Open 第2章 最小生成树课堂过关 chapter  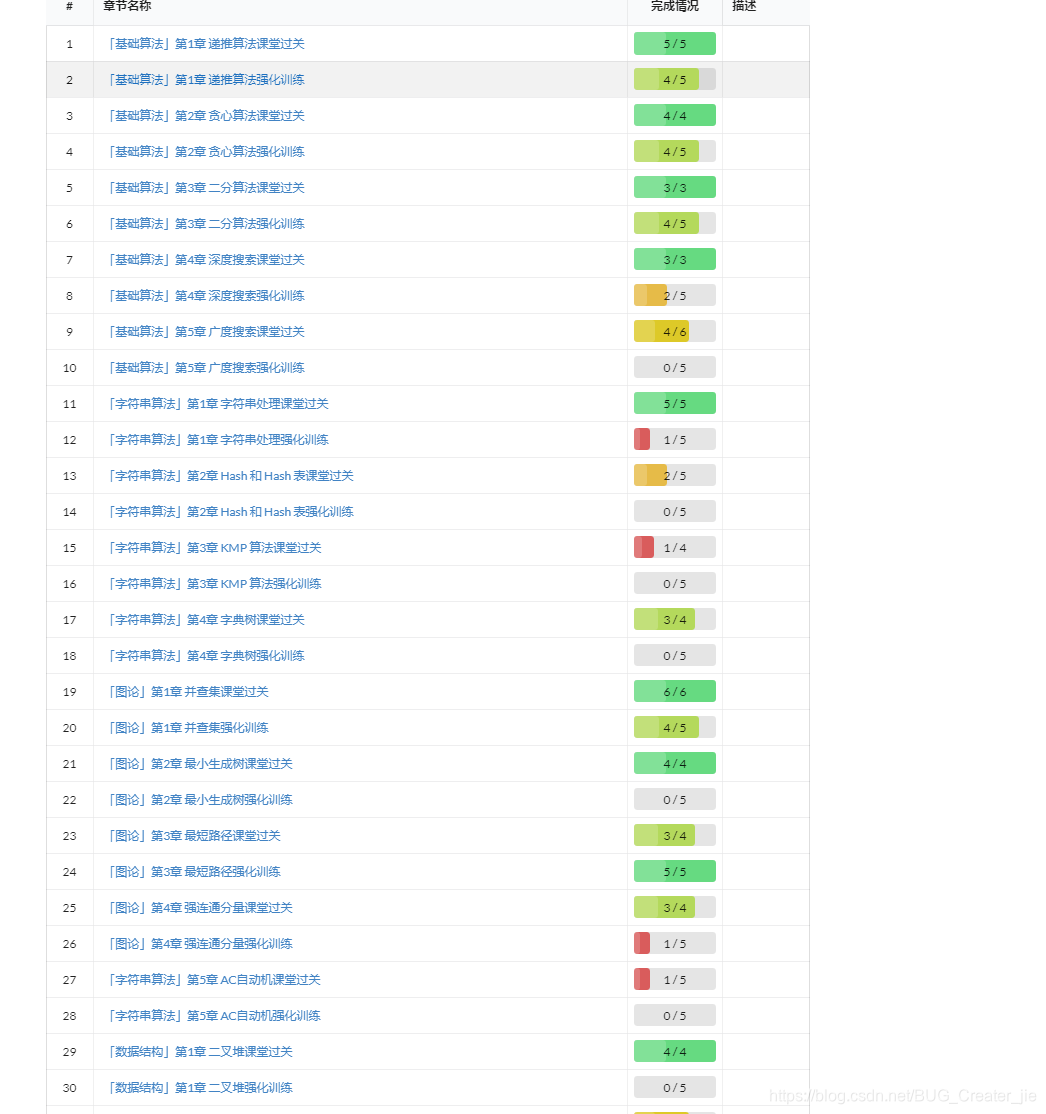coord(200,764)
